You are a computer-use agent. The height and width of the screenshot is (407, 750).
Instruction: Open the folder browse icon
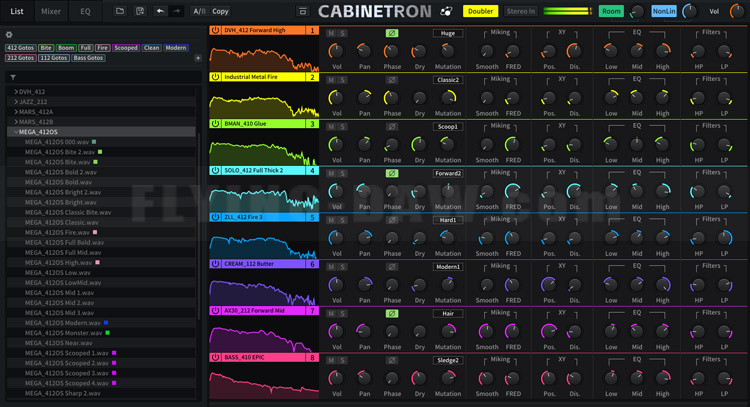[120, 11]
